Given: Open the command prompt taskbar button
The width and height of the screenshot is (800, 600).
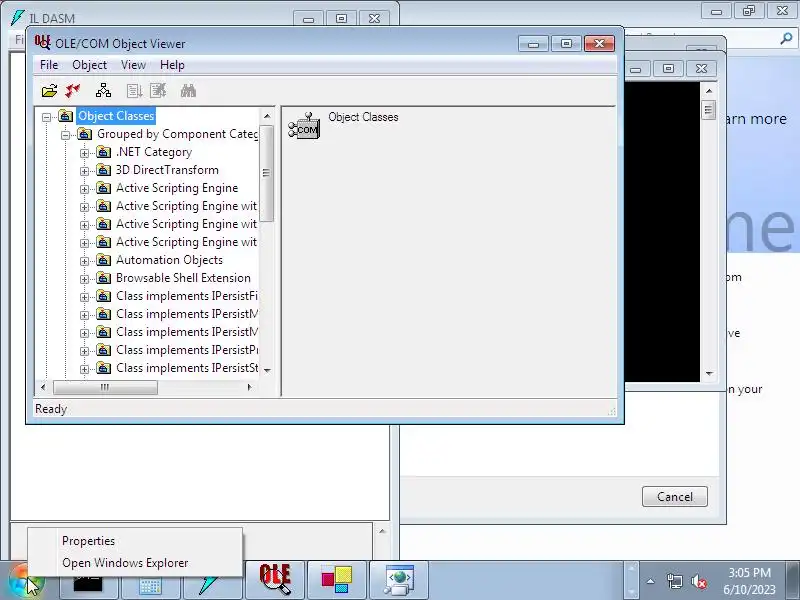Looking at the screenshot, I should click(x=88, y=582).
